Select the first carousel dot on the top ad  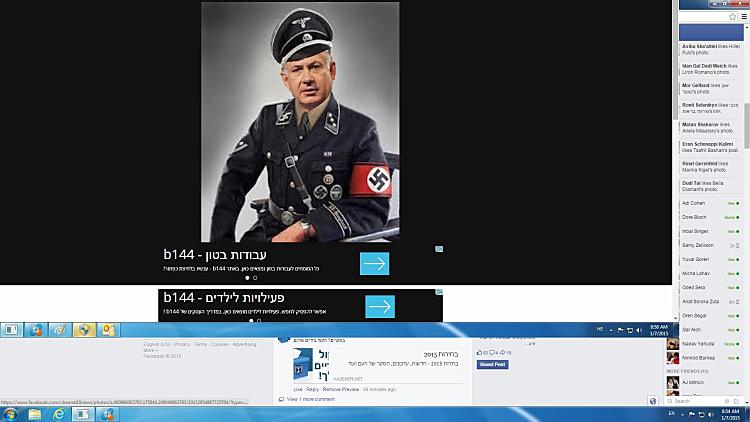[246, 278]
